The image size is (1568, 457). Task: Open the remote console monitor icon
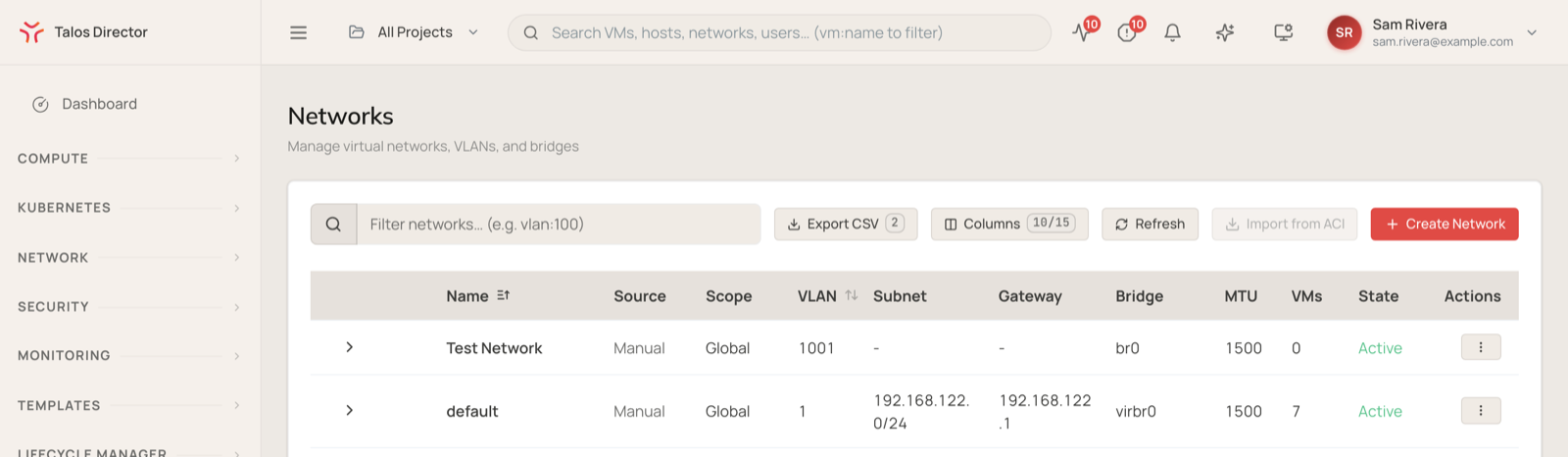click(1283, 32)
